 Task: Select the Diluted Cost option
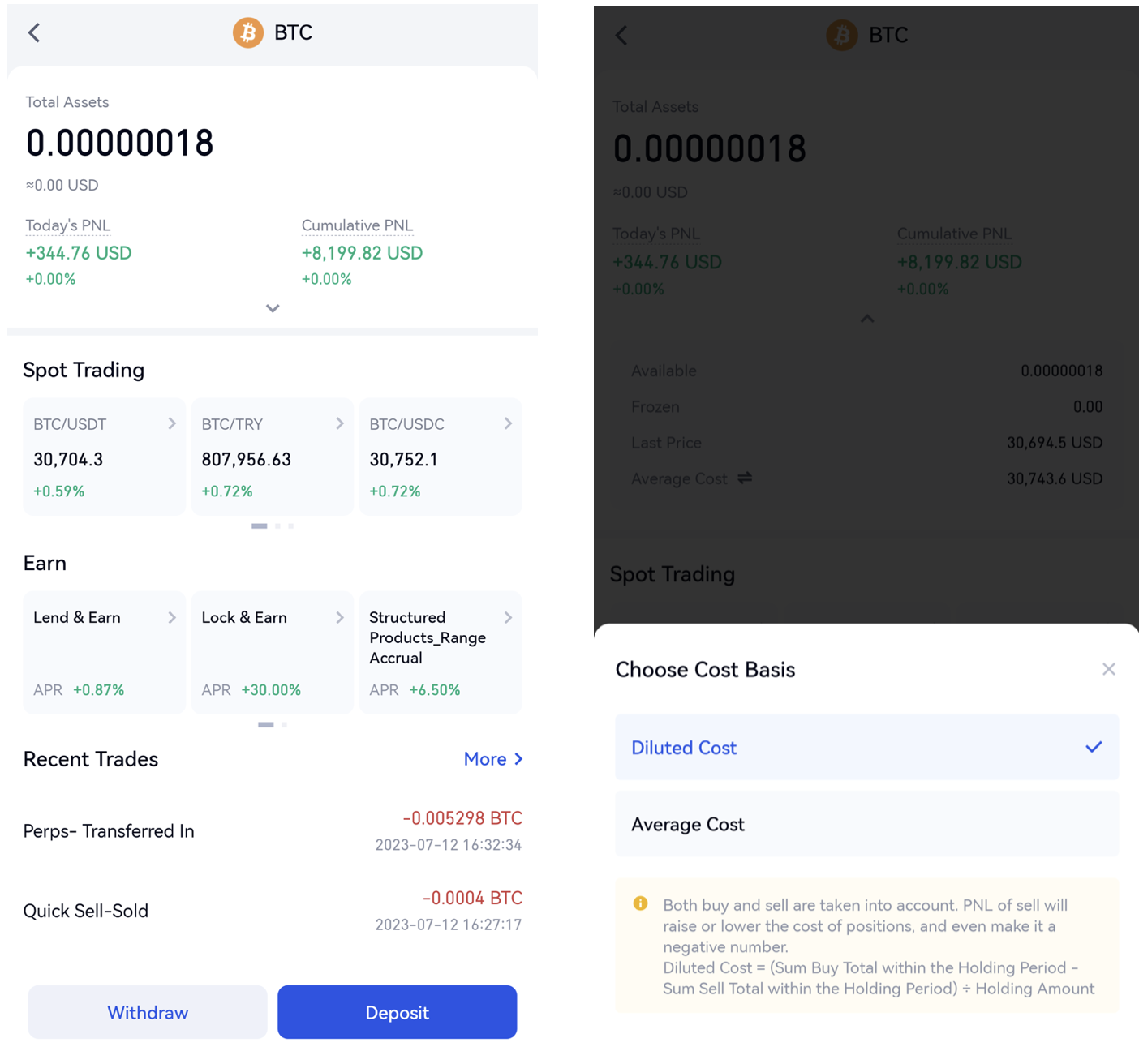pos(866,748)
